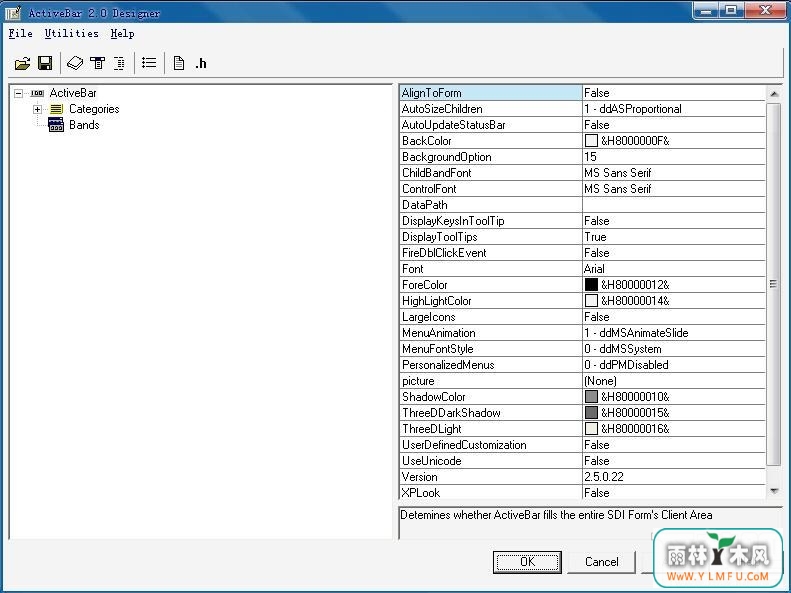Collapse the ActiveBar tree root
This screenshot has width=791, height=593.
click(19, 93)
